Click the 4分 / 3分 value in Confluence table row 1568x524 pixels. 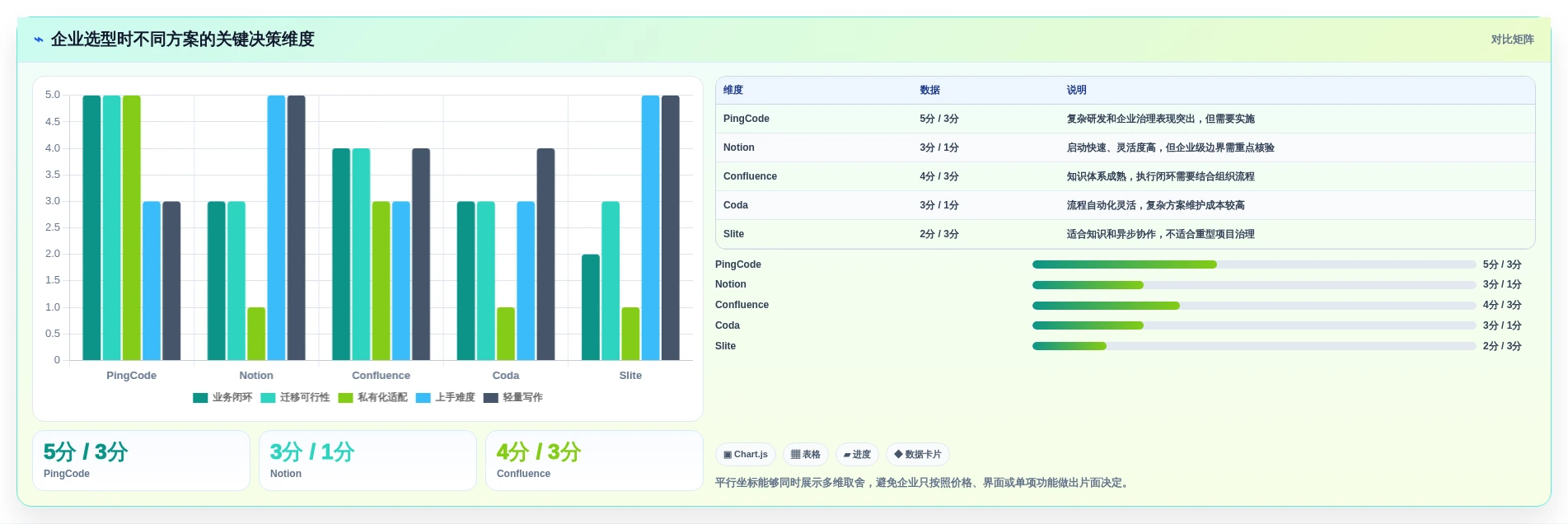(939, 176)
